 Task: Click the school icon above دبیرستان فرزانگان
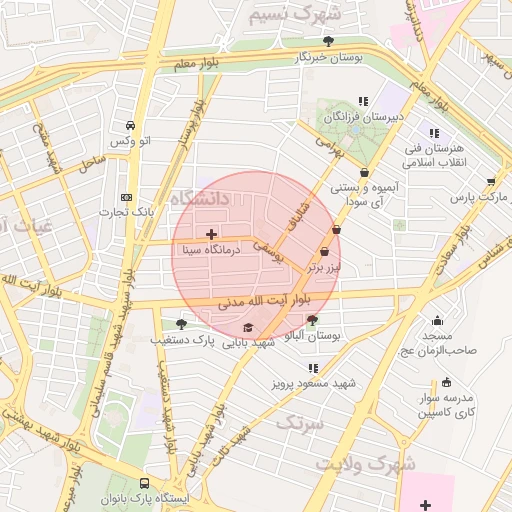click(363, 101)
